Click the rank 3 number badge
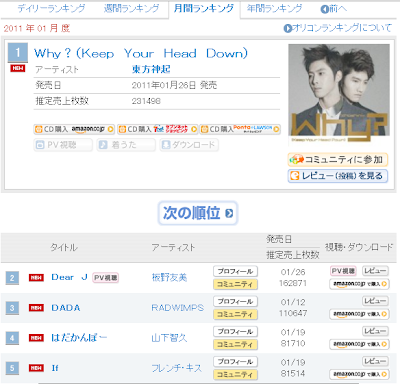 click(12, 308)
